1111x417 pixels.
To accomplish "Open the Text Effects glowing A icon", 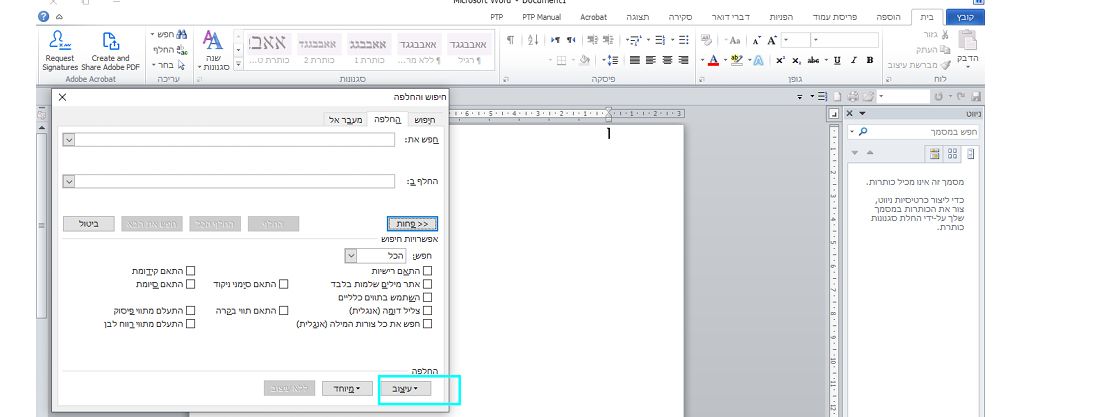I will tap(758, 60).
